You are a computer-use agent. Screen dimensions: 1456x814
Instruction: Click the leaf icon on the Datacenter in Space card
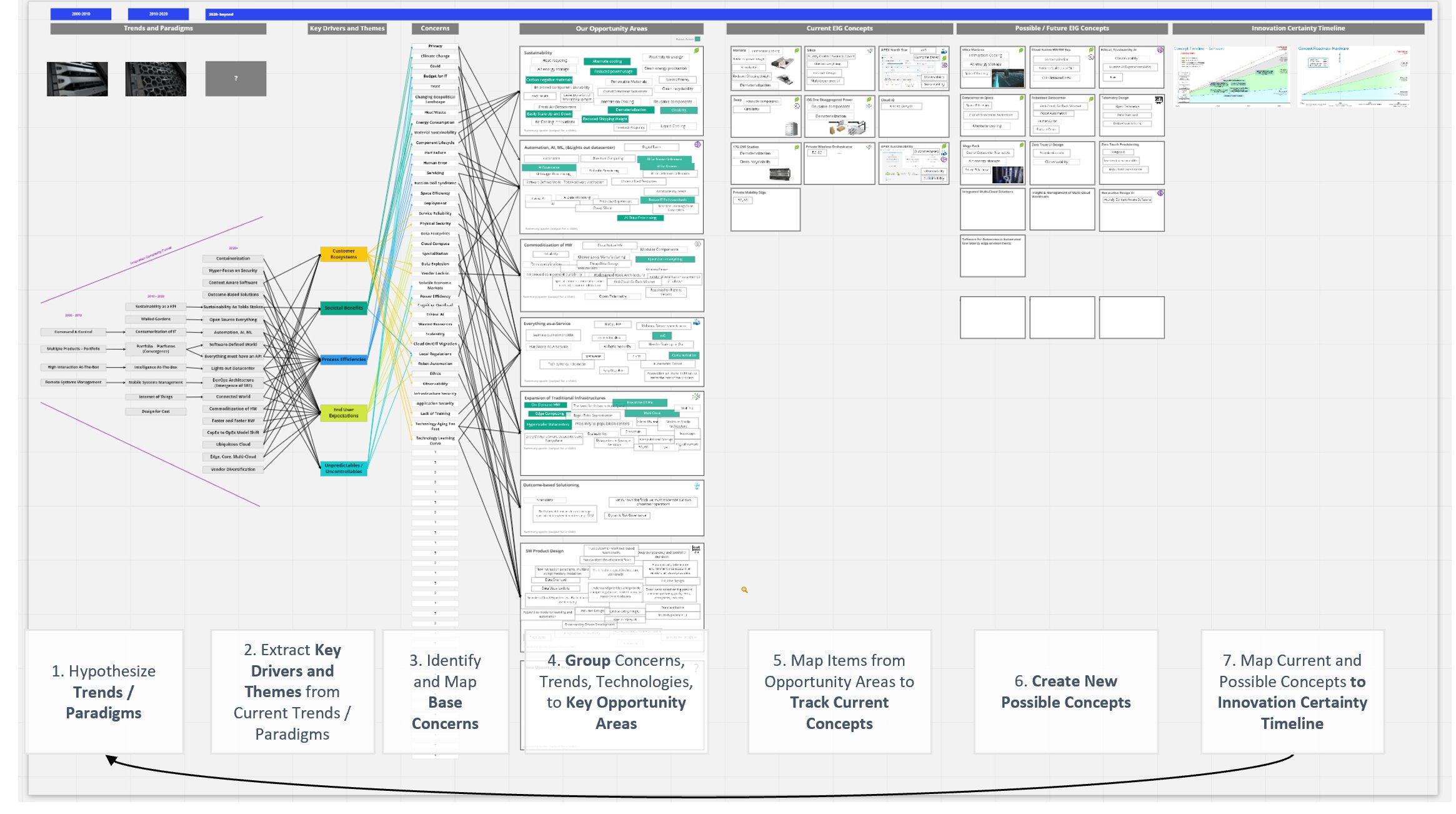point(1022,98)
